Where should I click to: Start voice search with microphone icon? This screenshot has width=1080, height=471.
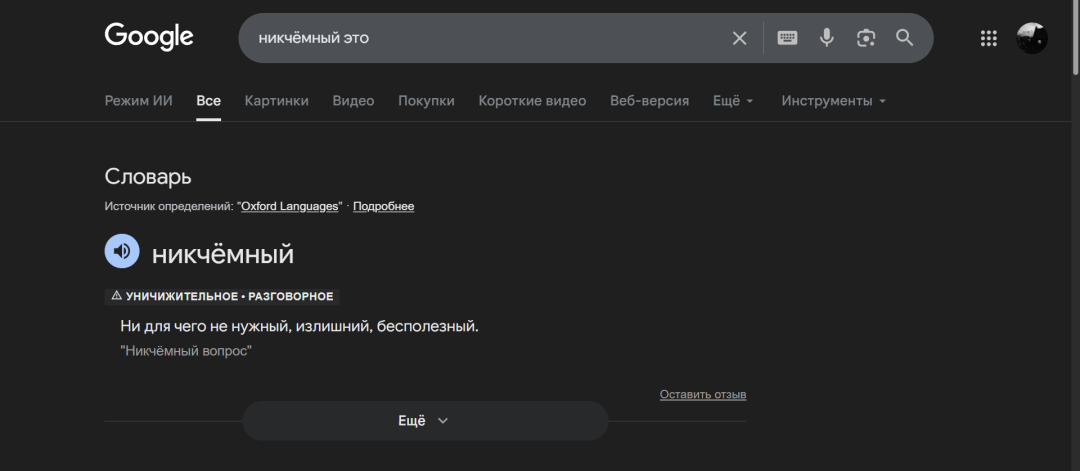pos(827,38)
